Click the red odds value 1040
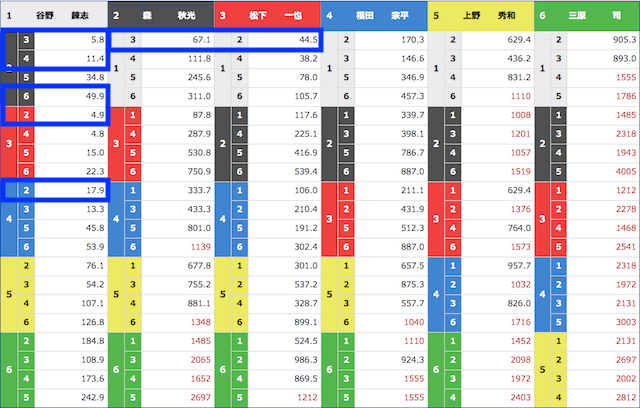Viewport: 640px width, 408px height. (x=414, y=322)
